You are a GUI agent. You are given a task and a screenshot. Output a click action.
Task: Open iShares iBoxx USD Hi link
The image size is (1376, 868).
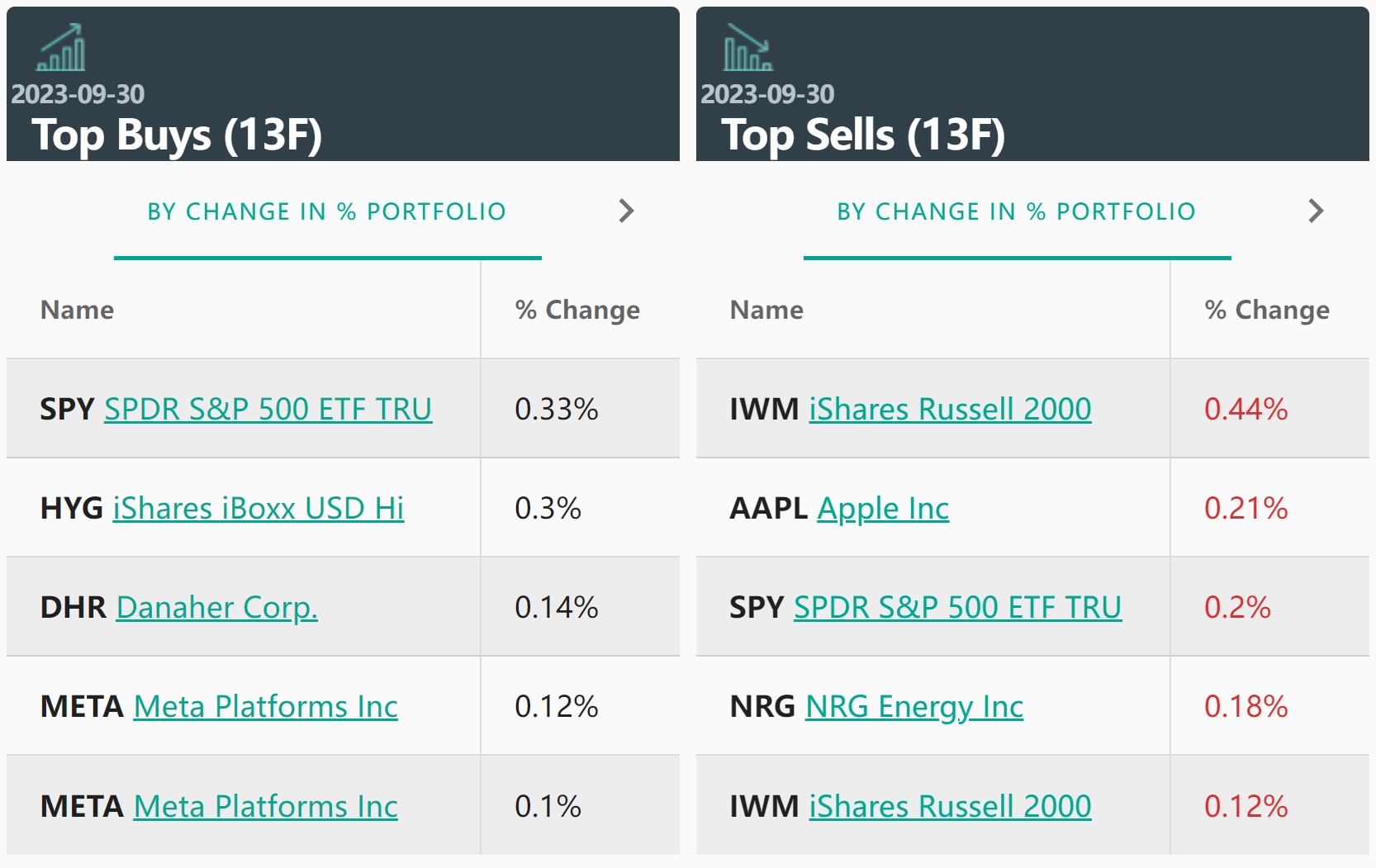pos(259,509)
